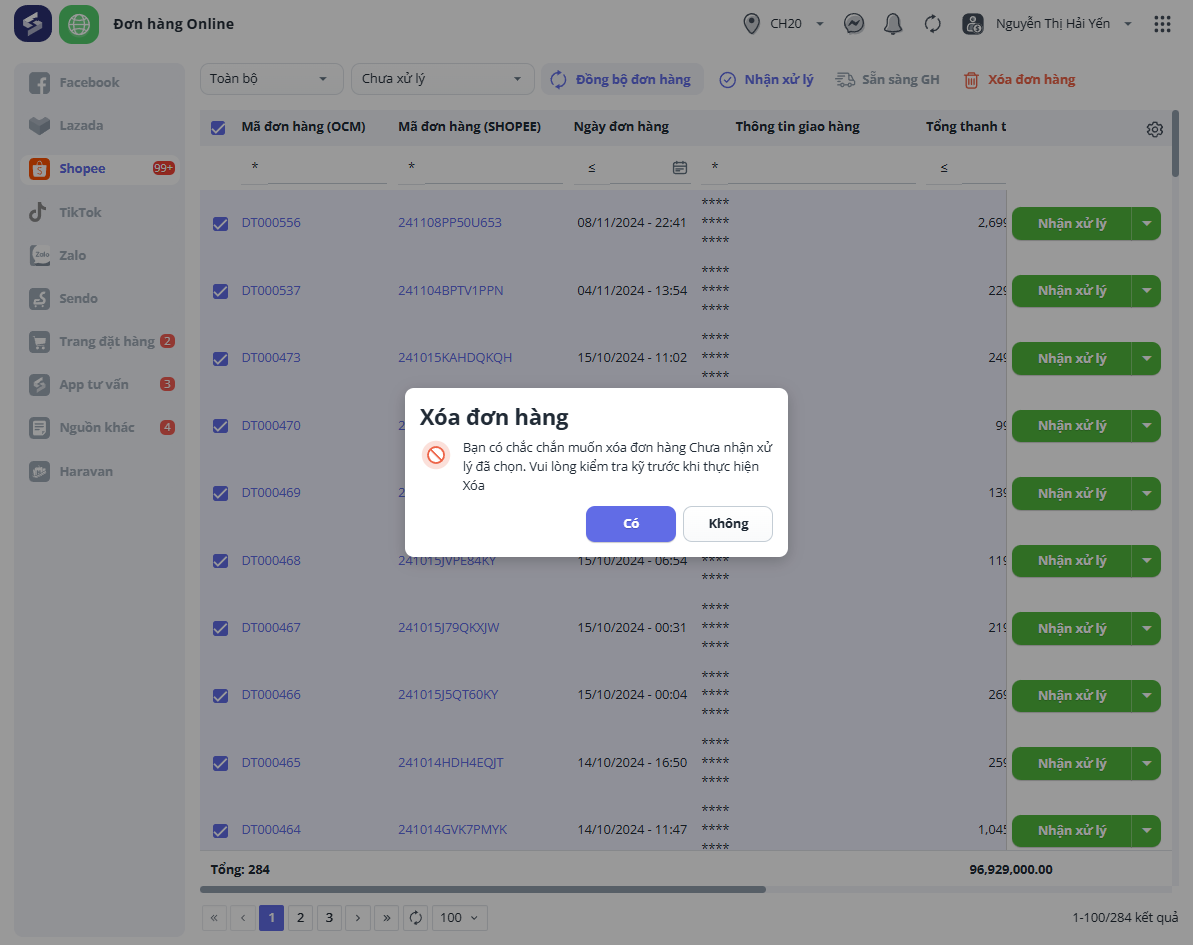Click the app logo icon at top left

[33, 24]
